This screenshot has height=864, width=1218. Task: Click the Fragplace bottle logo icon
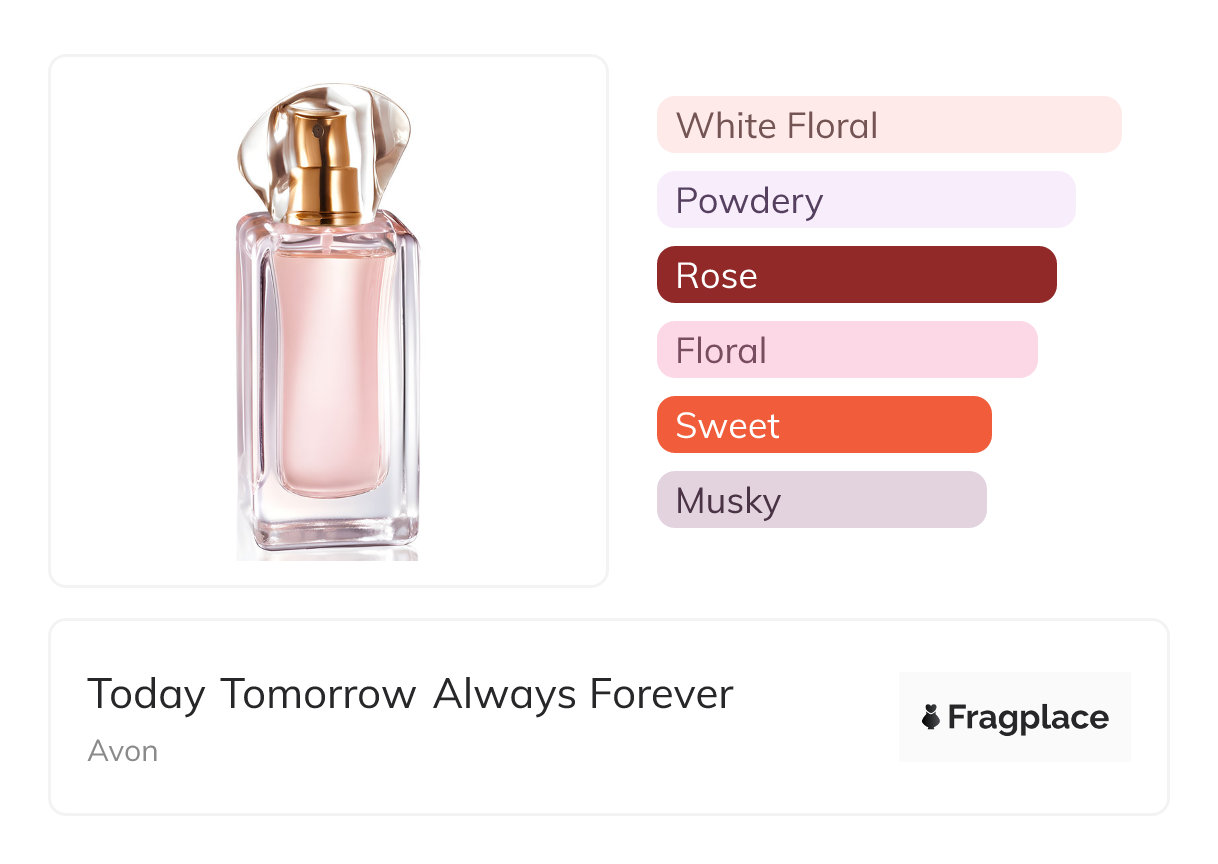click(x=931, y=717)
